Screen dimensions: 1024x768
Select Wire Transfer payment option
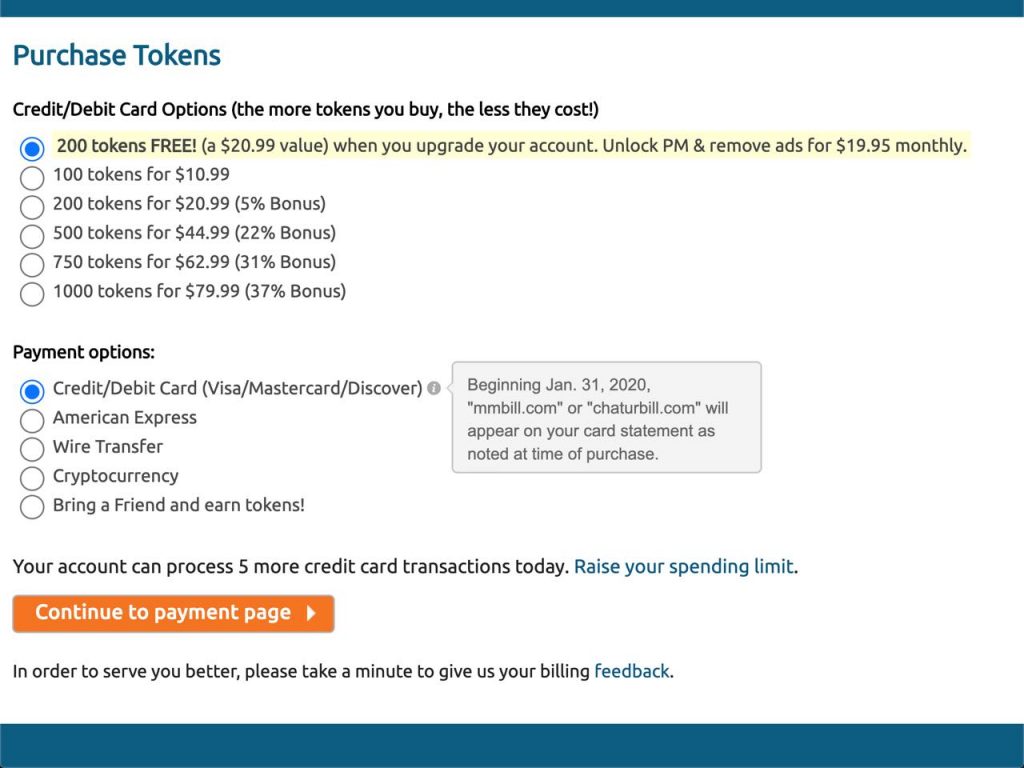pos(32,449)
